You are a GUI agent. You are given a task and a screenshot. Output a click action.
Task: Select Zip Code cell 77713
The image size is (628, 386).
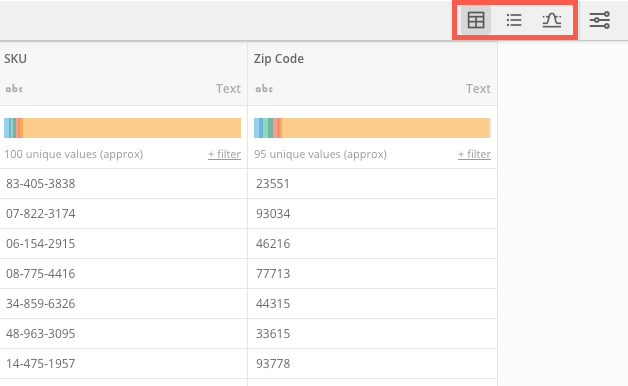point(372,274)
